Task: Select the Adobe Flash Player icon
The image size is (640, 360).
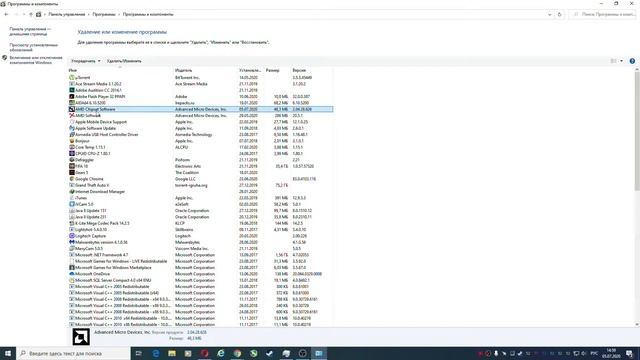Action: click(x=72, y=96)
